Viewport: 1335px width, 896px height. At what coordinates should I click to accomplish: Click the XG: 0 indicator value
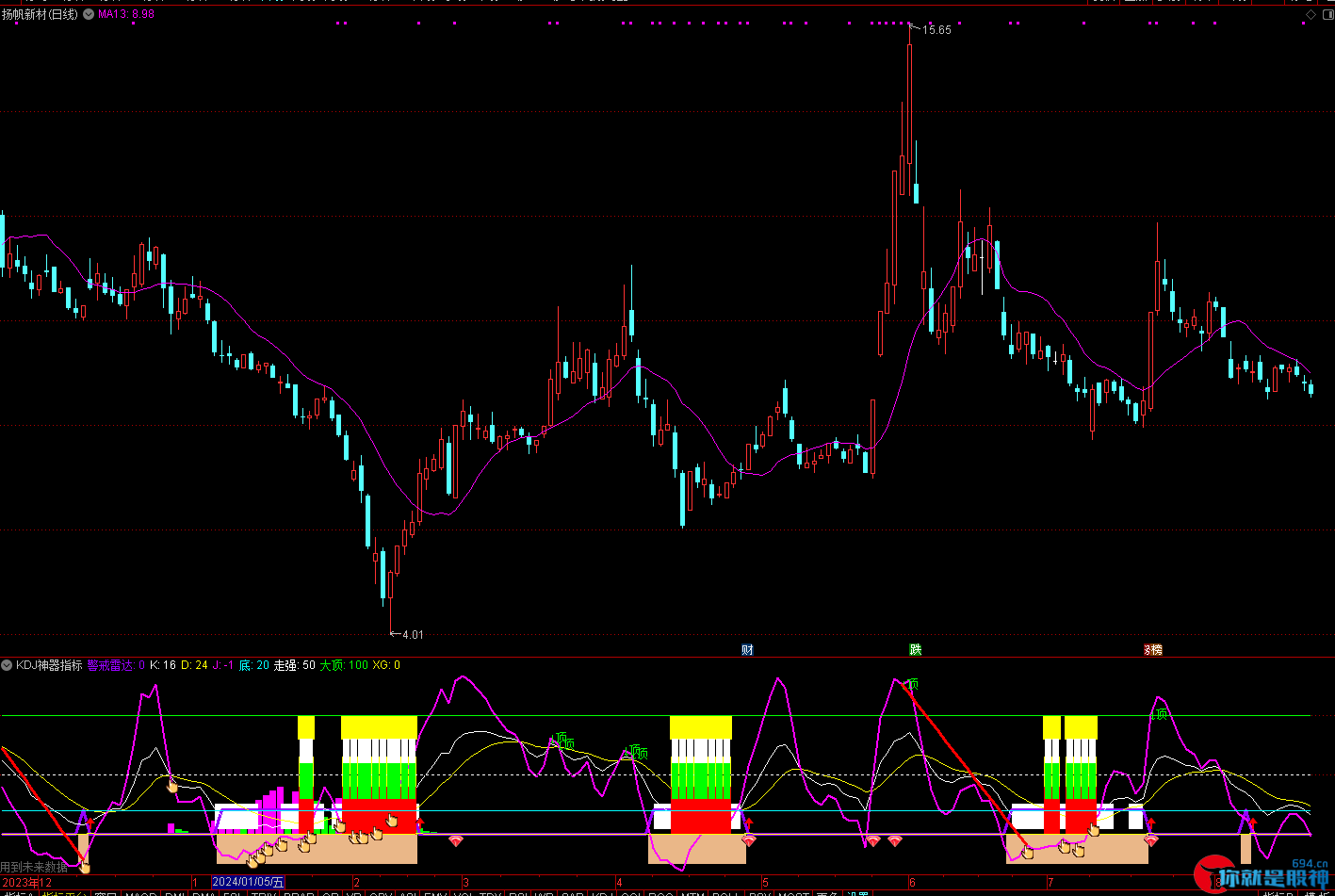coord(386,665)
